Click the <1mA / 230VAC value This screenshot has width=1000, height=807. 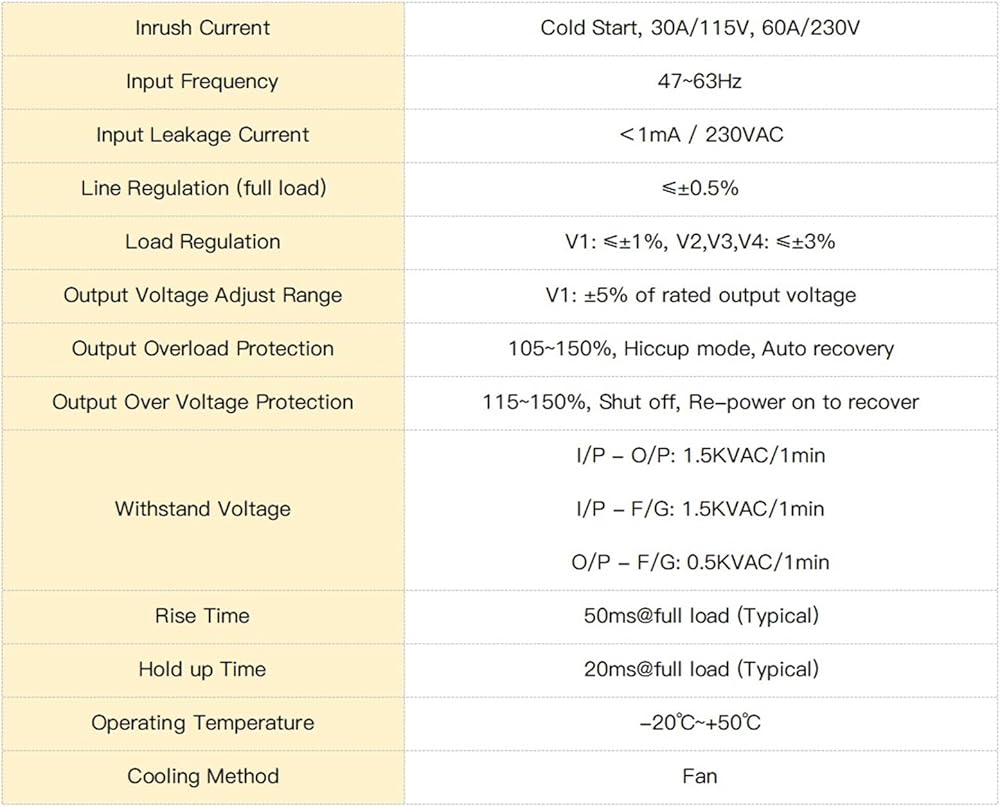[x=701, y=135]
